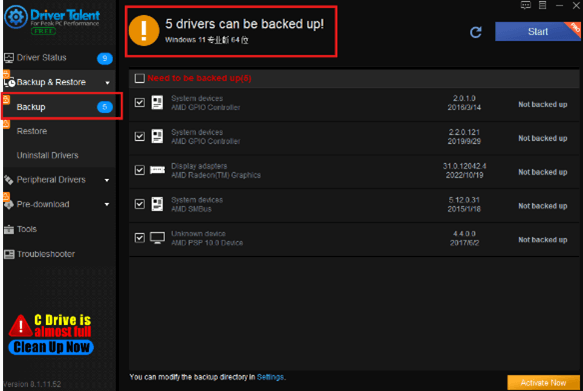Image resolution: width=583 pixels, height=391 pixels.
Task: Click the Peripheral Drivers icon
Action: click(9, 180)
